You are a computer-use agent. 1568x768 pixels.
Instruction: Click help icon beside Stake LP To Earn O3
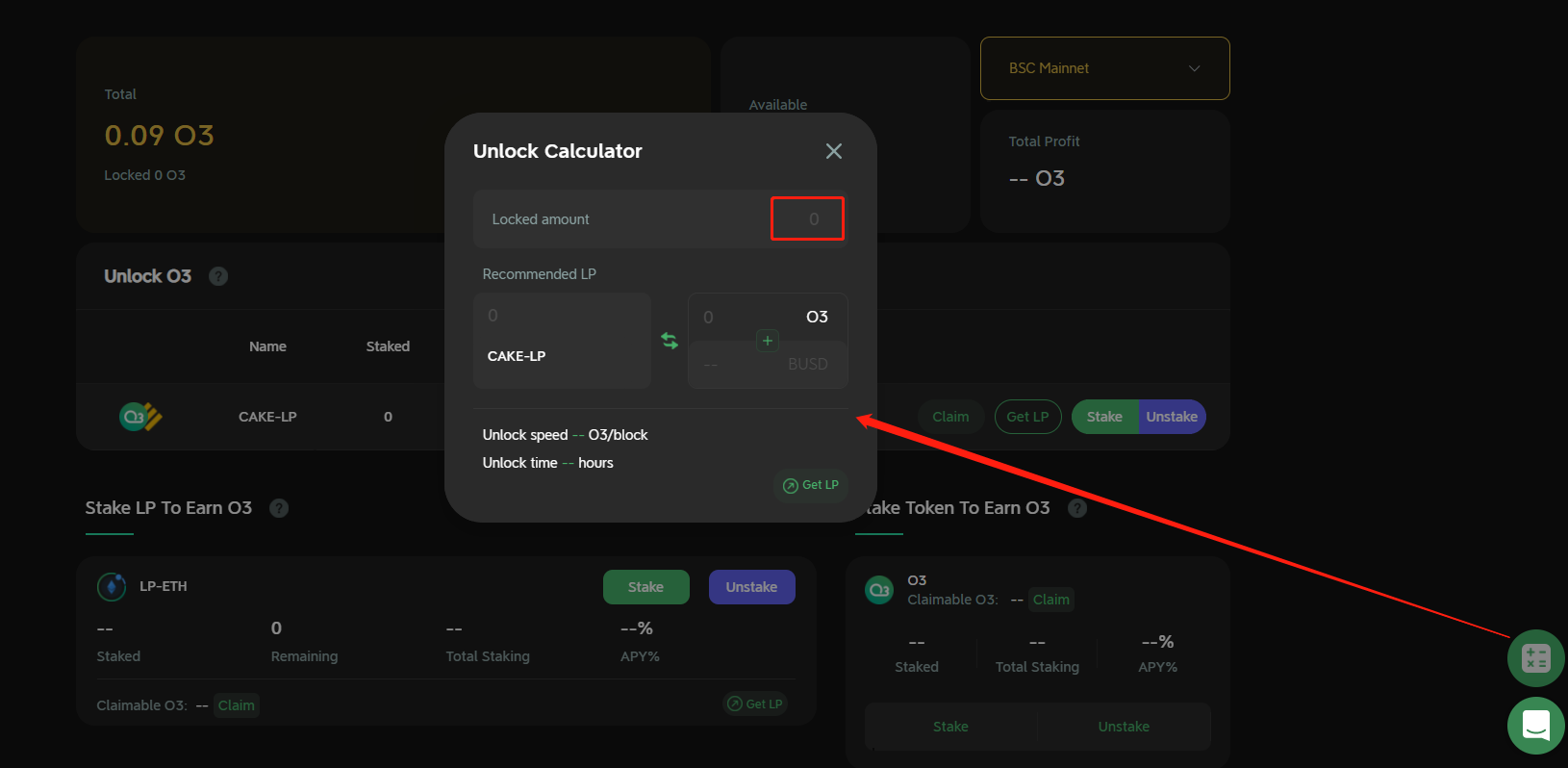click(279, 508)
